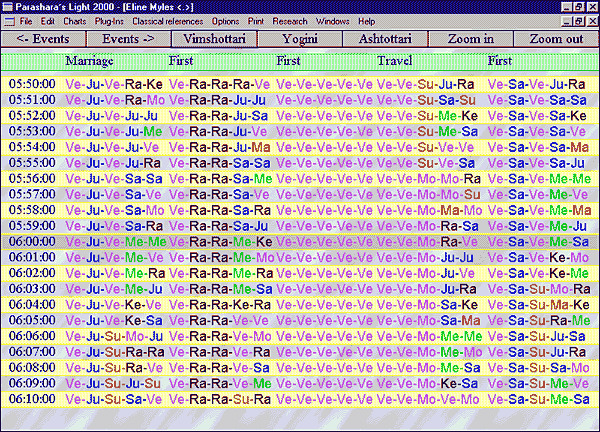Minimize the inner document window

click(568, 21)
